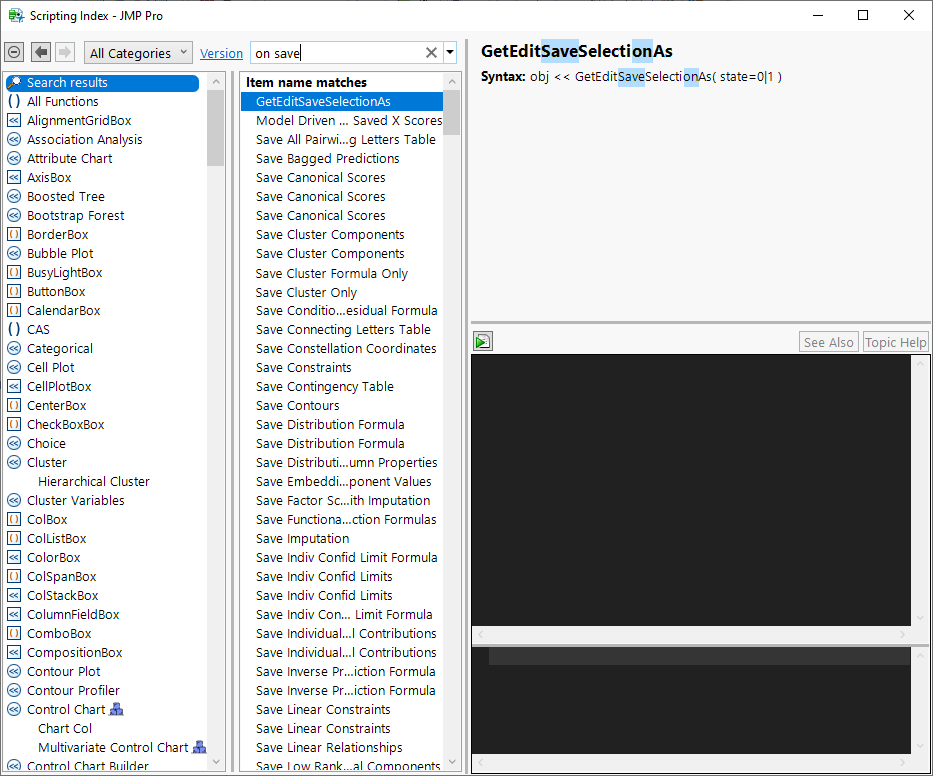Click inside the example script editor pane
Screen dimensions: 933x776
pyautogui.click(x=691, y=490)
